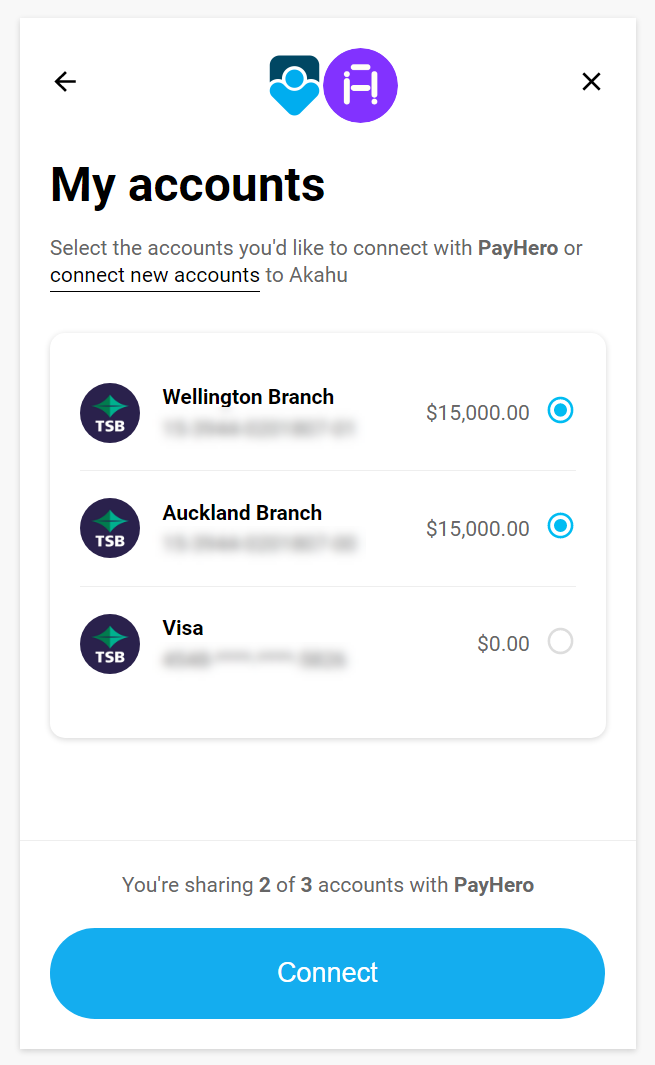
Task: Click the blurred Visa card number
Action: 254,660
